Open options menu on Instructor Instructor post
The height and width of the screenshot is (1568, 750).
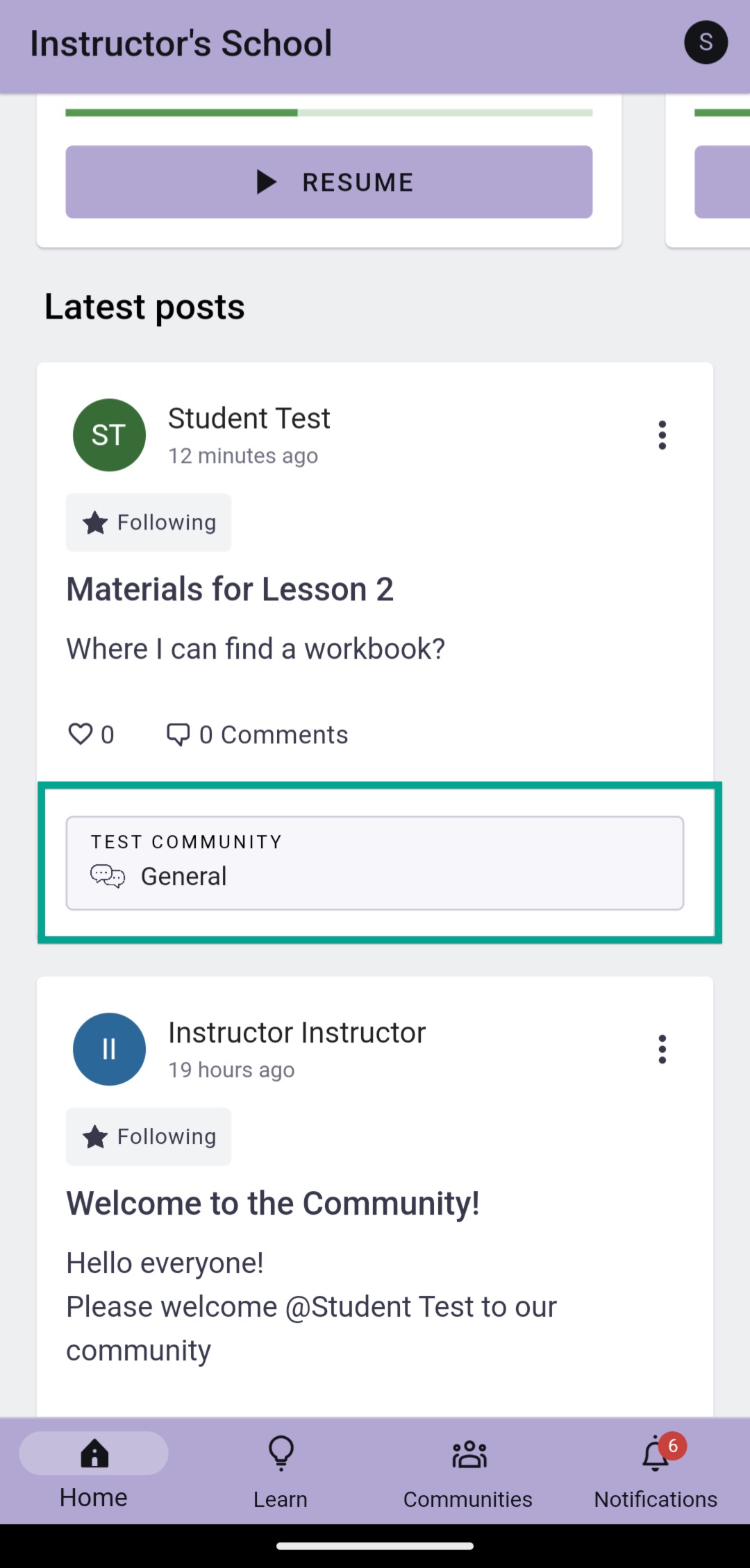point(662,1049)
